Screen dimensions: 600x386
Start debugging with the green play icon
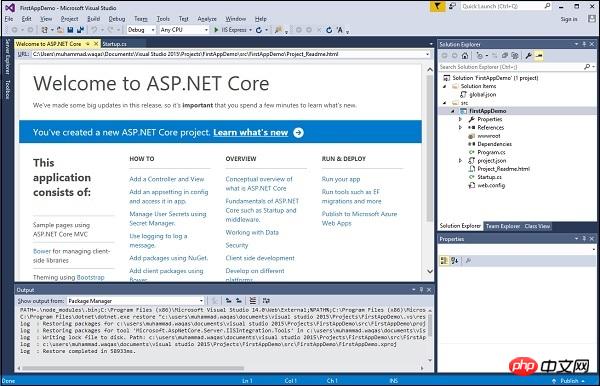(x=216, y=30)
